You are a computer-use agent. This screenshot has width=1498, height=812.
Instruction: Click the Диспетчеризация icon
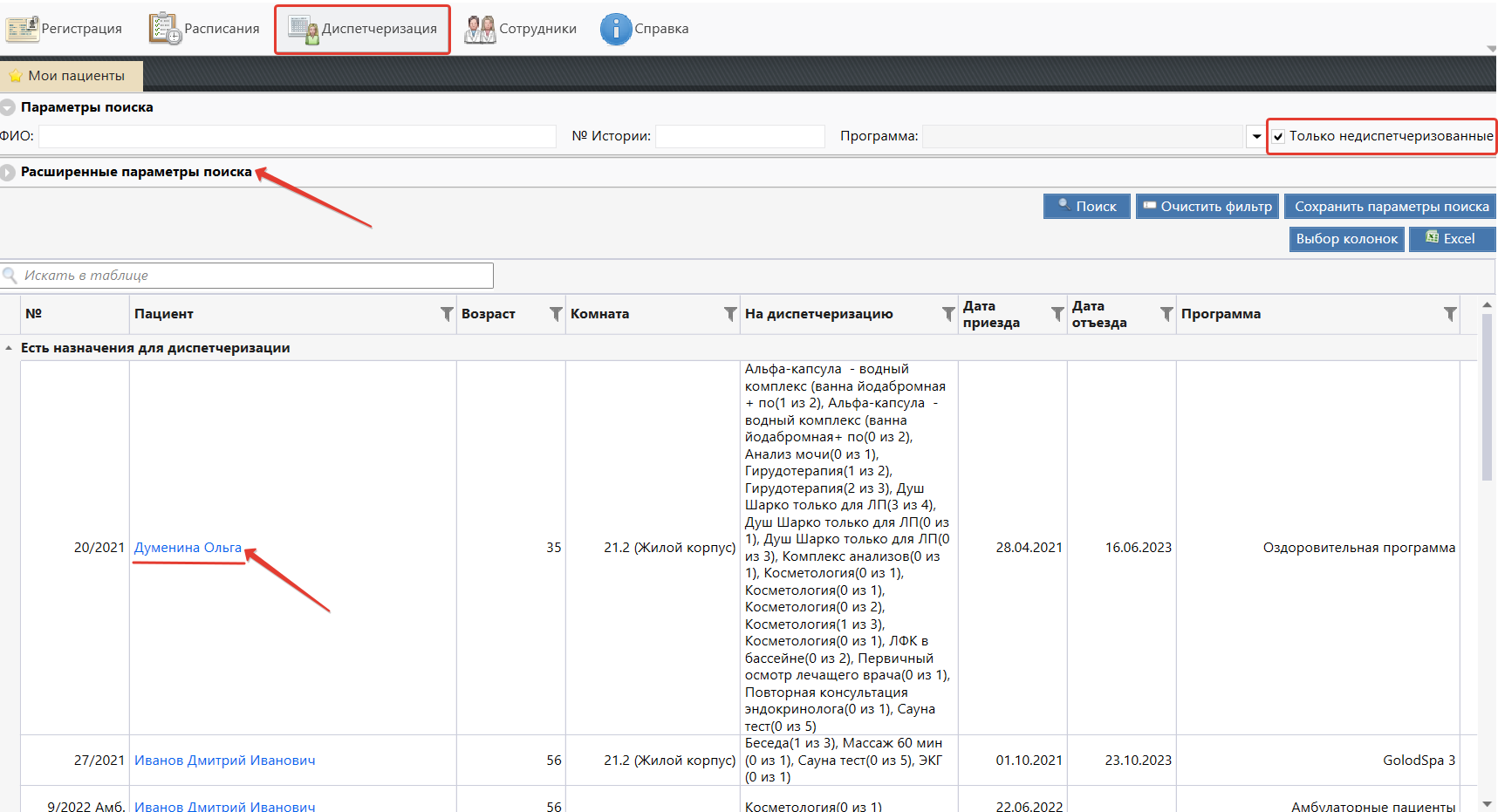tap(303, 29)
